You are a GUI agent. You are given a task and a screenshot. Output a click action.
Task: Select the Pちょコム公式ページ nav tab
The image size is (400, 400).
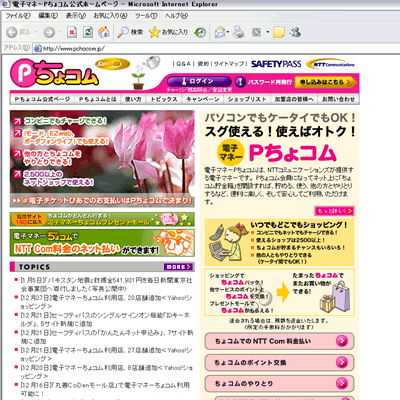click(42, 99)
